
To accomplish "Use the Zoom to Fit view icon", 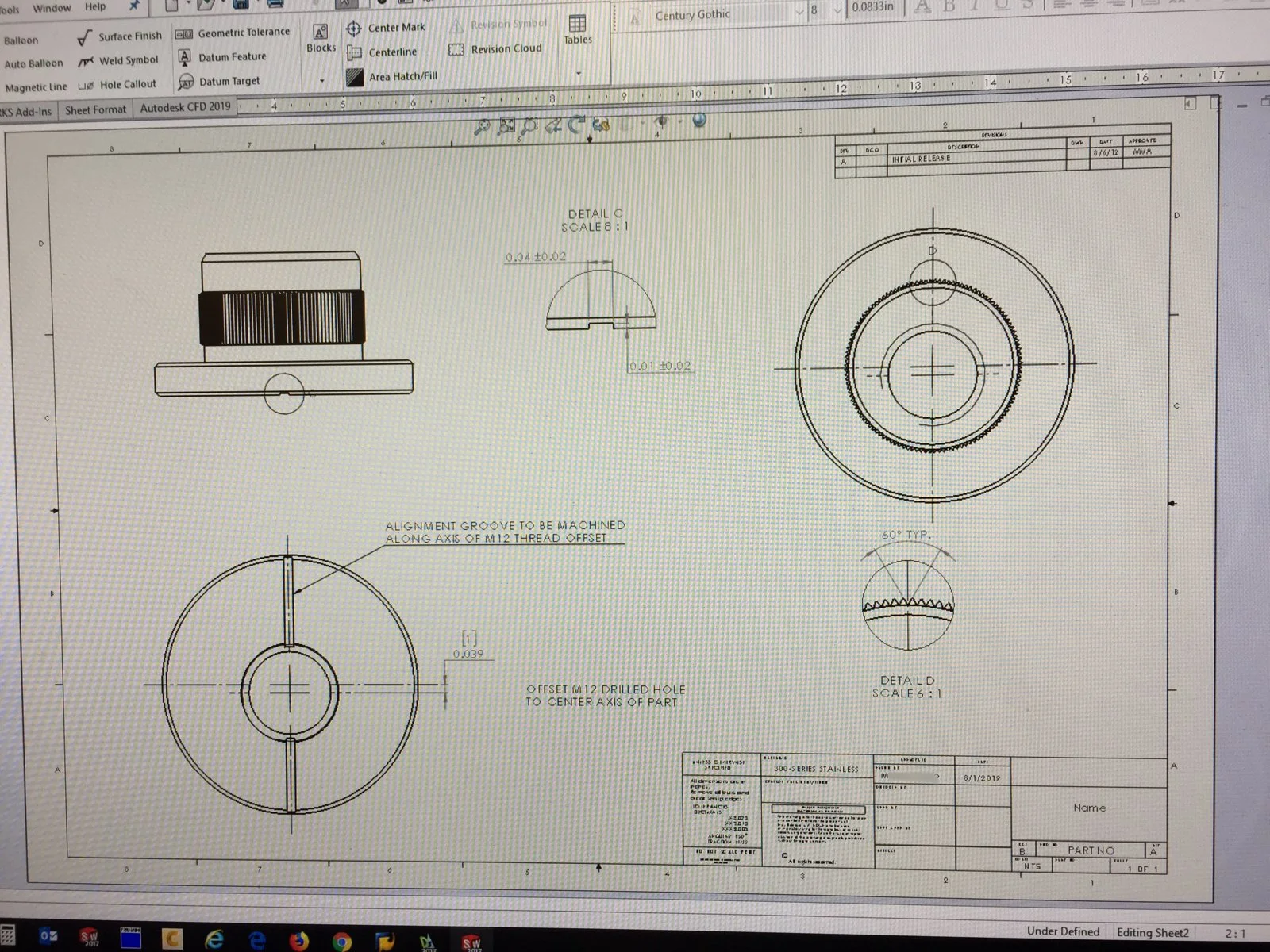I will 506,126.
